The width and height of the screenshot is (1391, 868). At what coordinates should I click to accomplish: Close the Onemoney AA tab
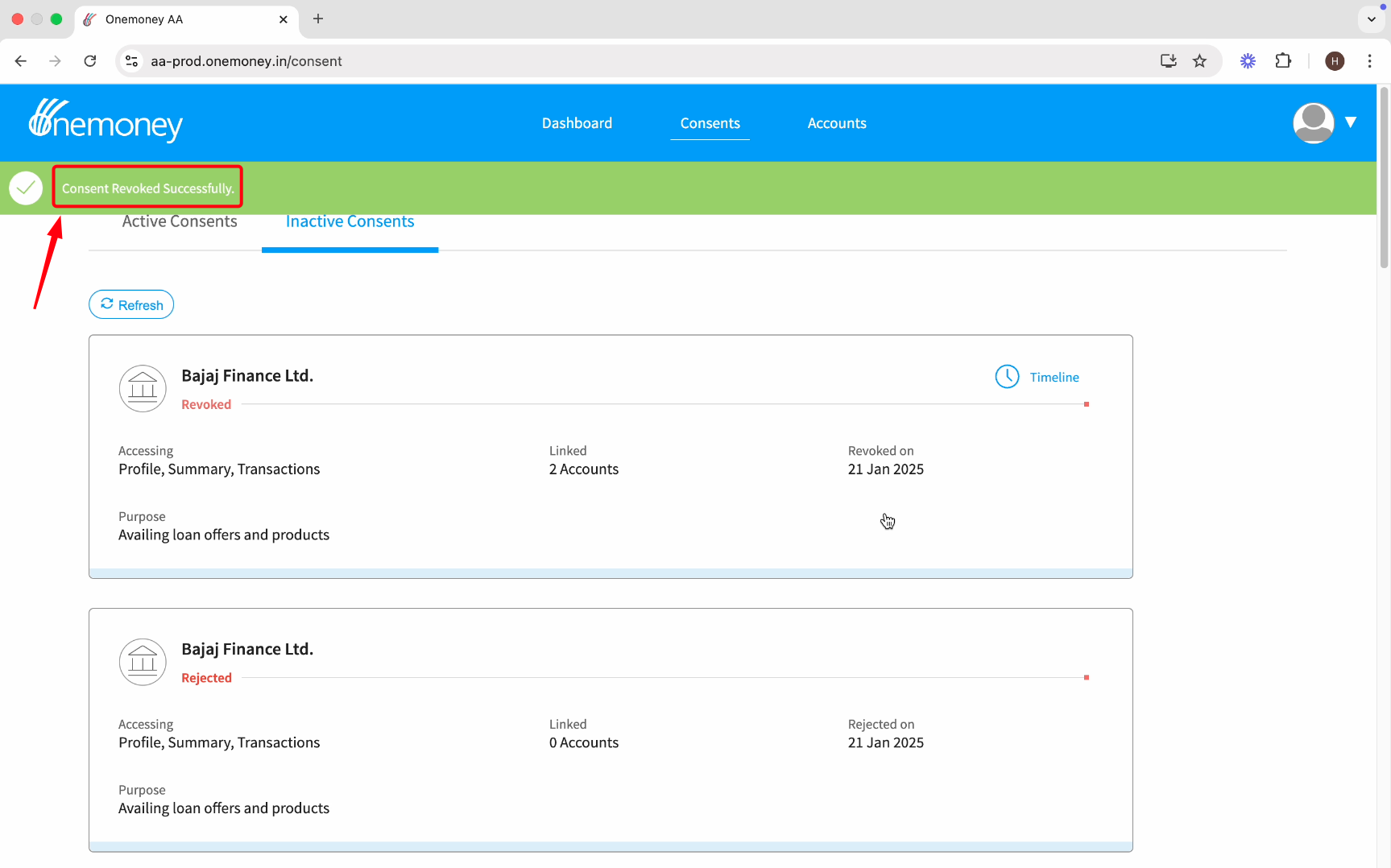click(284, 19)
